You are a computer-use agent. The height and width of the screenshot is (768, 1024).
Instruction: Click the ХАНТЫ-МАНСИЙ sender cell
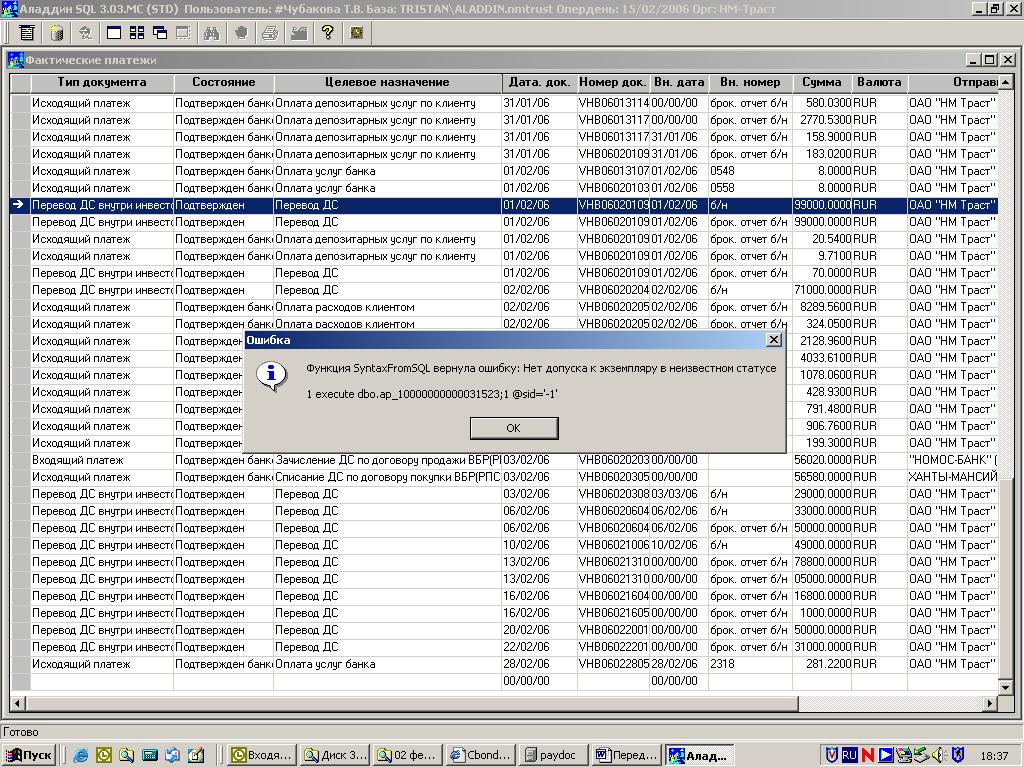(953, 477)
